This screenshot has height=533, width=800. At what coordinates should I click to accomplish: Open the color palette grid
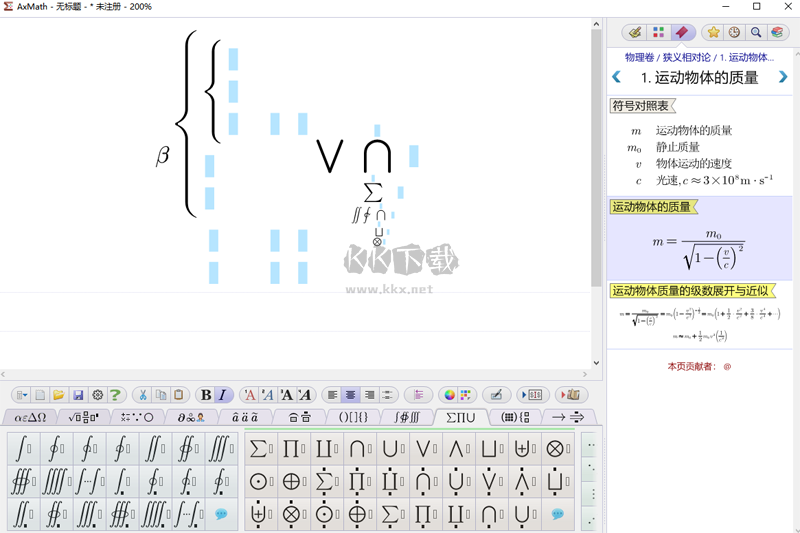pos(465,395)
